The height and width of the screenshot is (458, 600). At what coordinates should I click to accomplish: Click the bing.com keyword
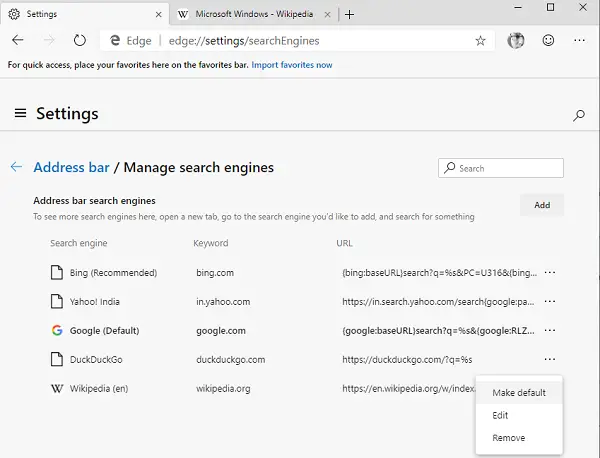click(x=215, y=273)
